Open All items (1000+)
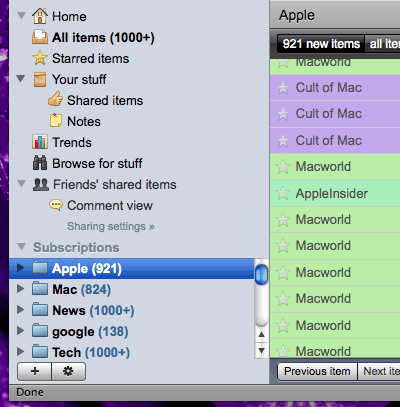The image size is (400, 407). pos(103,37)
